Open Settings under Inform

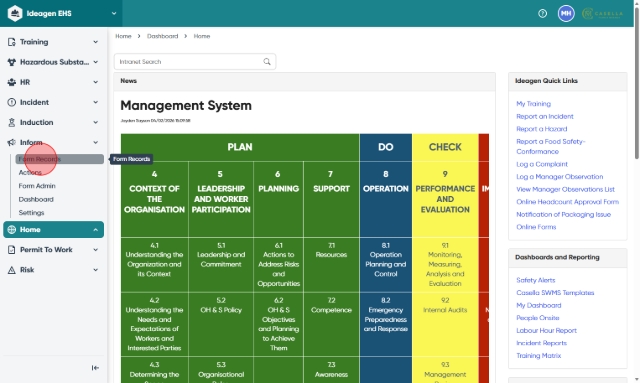31,213
